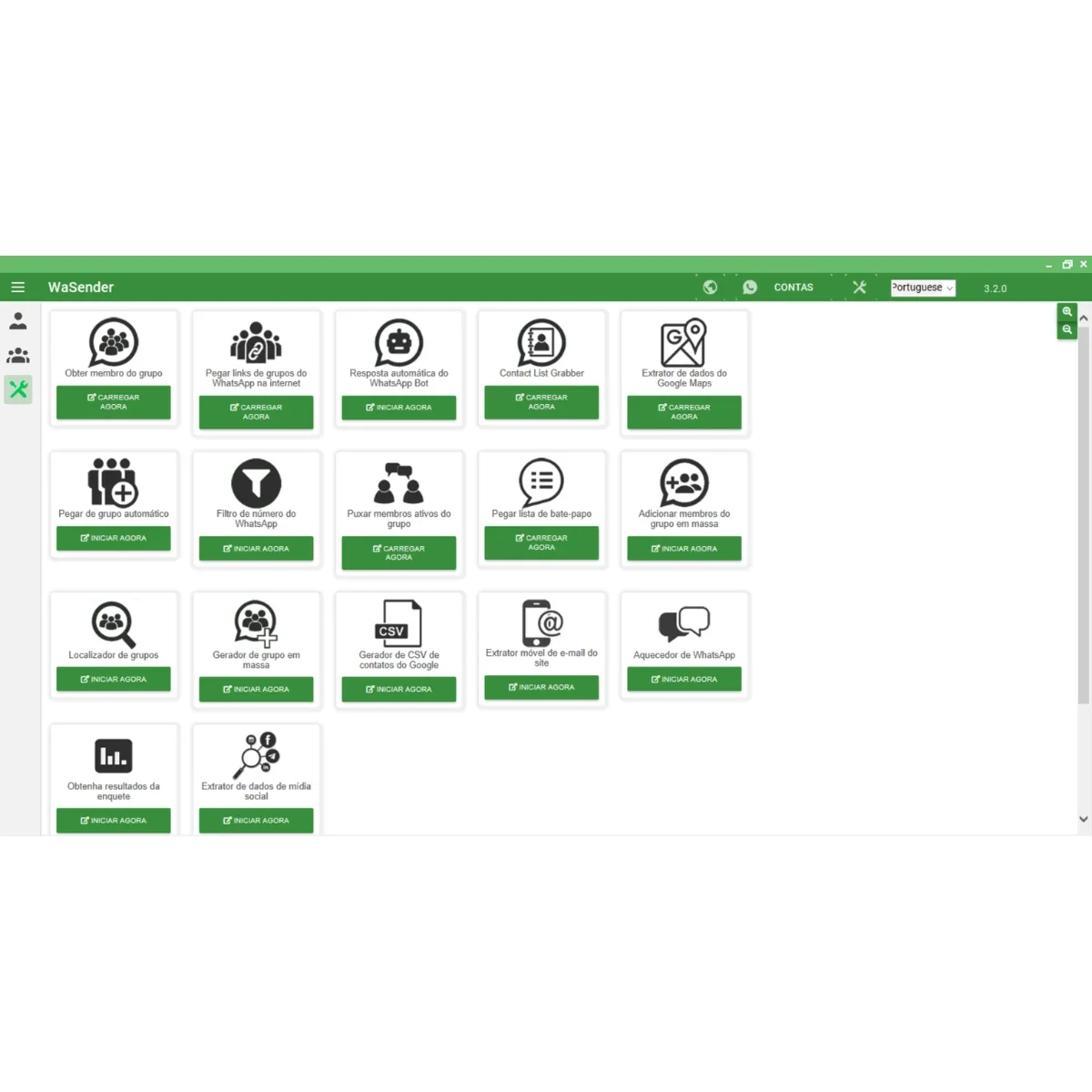Click Iniciar Agora under Obtenha resultados da enquete
Screen dimensions: 1092x1092
[114, 820]
